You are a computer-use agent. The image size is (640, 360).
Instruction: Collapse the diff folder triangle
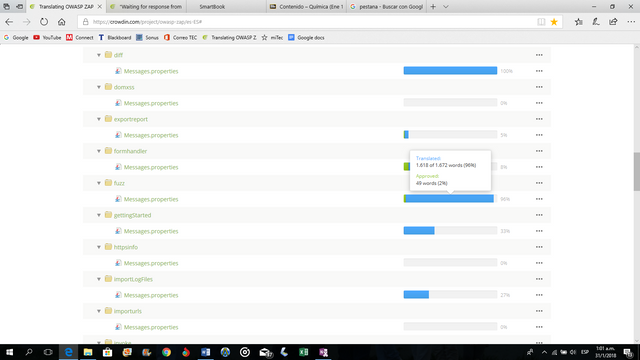(x=99, y=55)
